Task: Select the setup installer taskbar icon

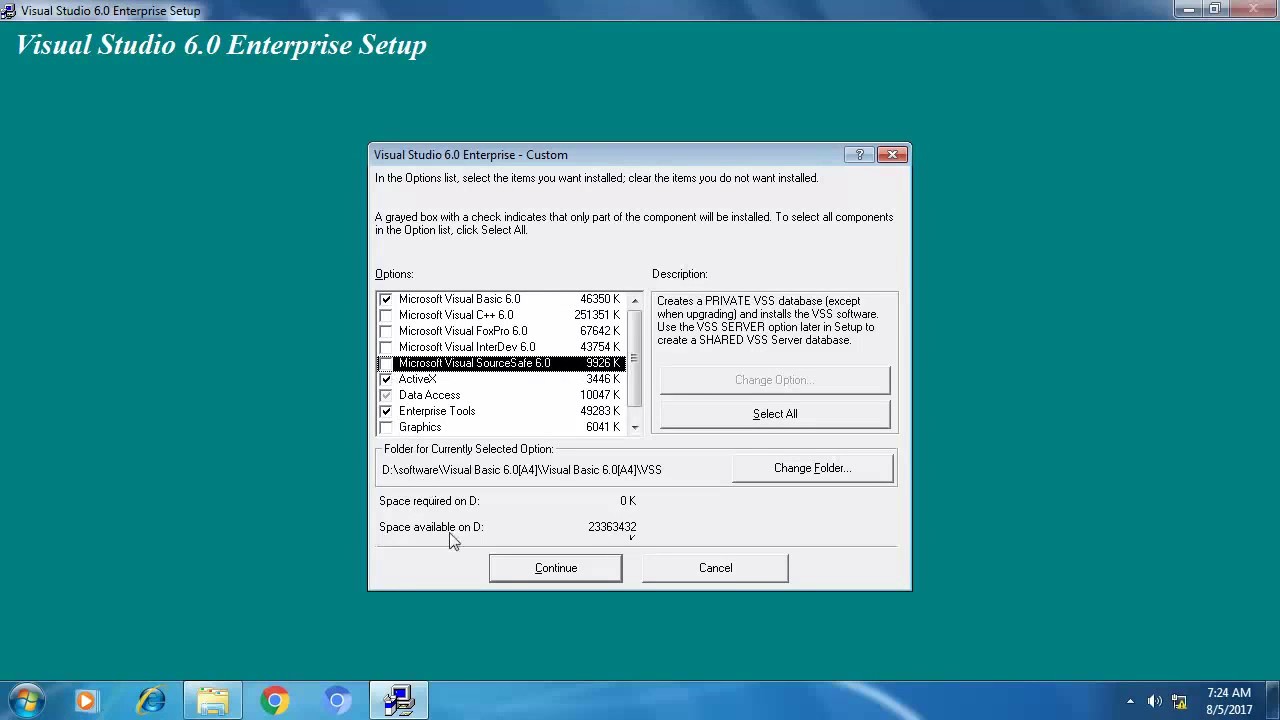Action: [x=399, y=701]
